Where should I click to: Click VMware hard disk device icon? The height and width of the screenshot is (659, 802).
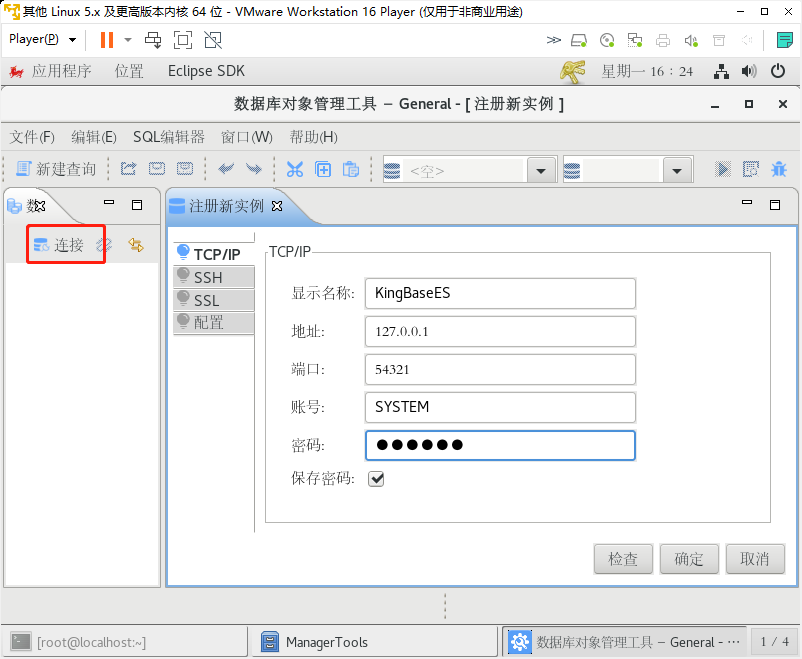tap(579, 40)
